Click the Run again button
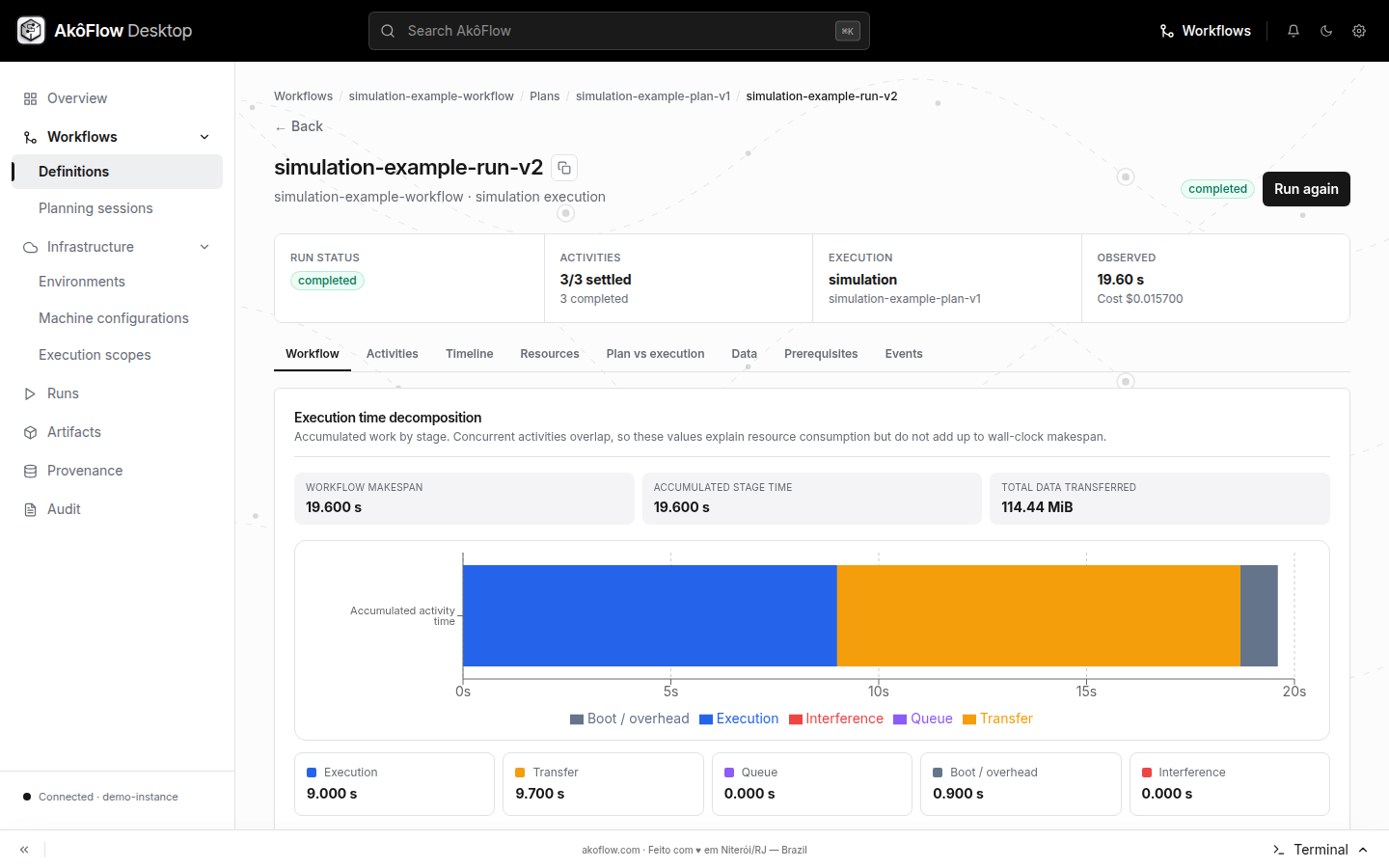Viewport: 1389px width, 868px height. 1306,189
